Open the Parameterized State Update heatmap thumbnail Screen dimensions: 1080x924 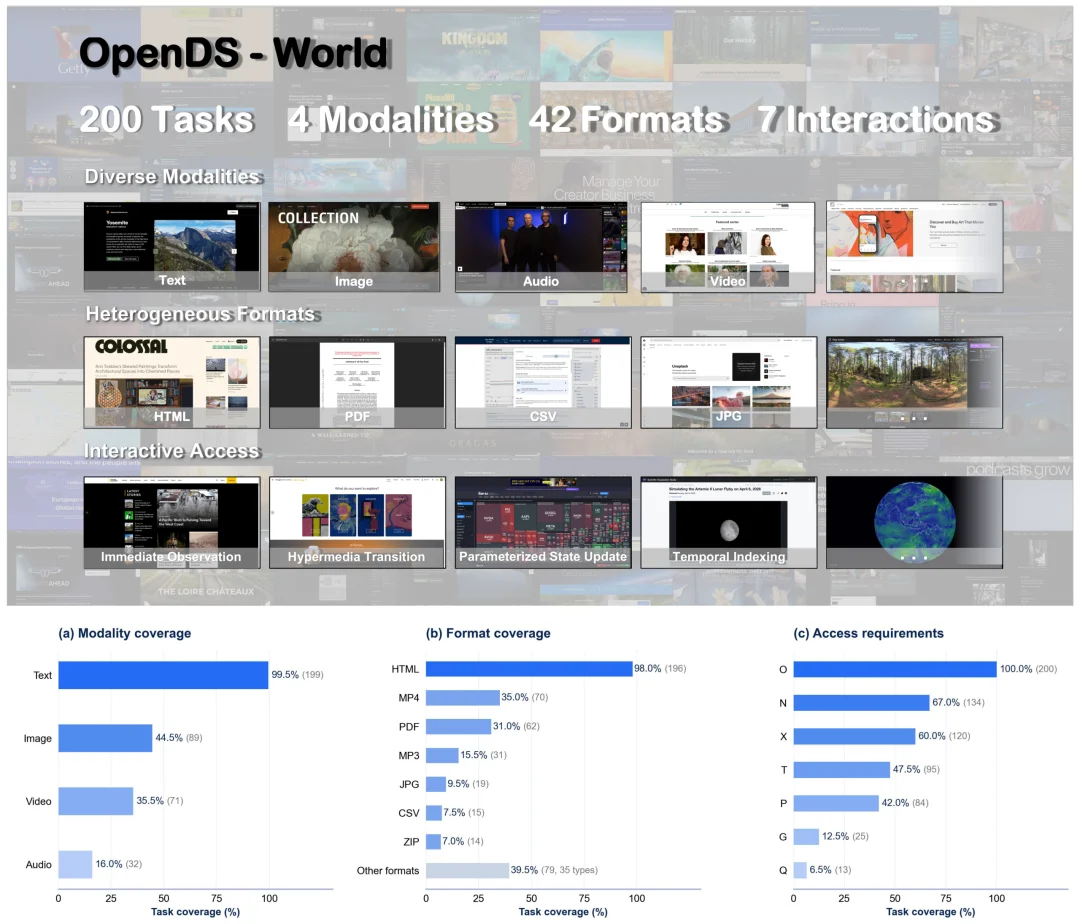click(543, 522)
